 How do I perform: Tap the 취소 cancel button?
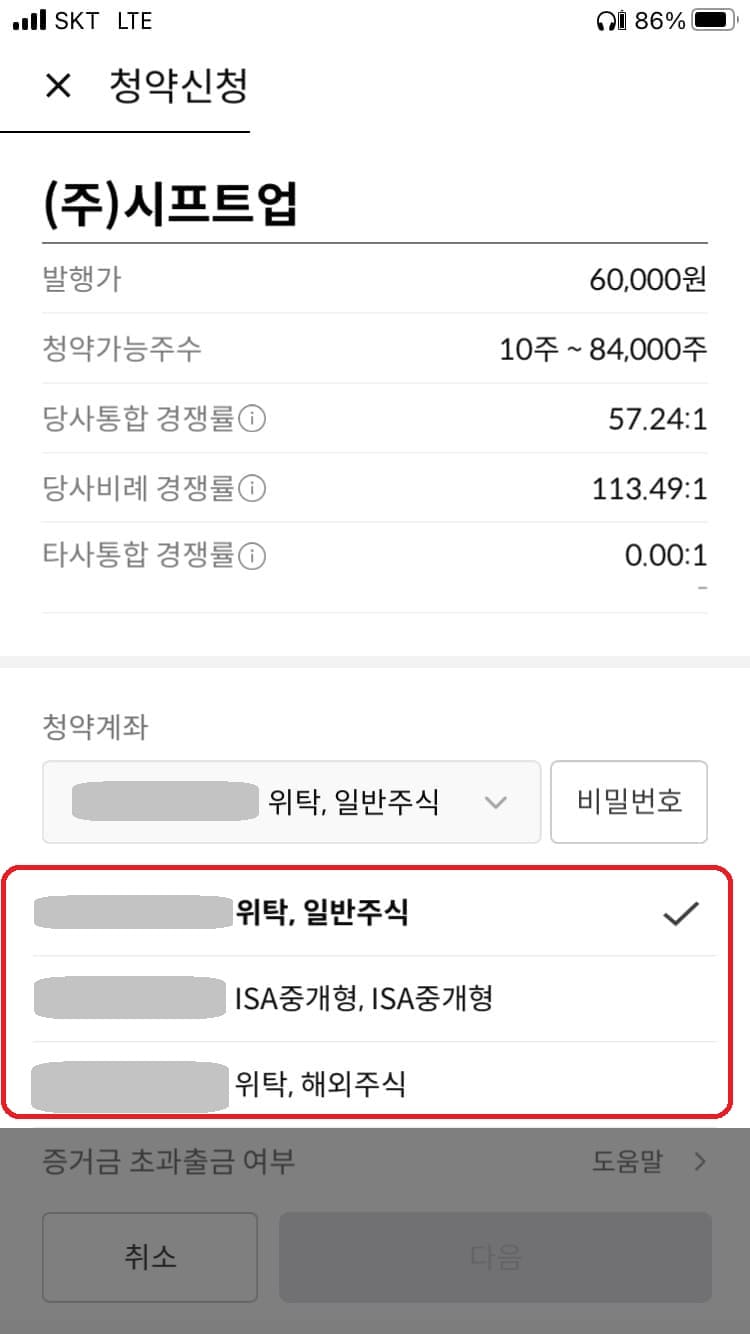point(150,1256)
